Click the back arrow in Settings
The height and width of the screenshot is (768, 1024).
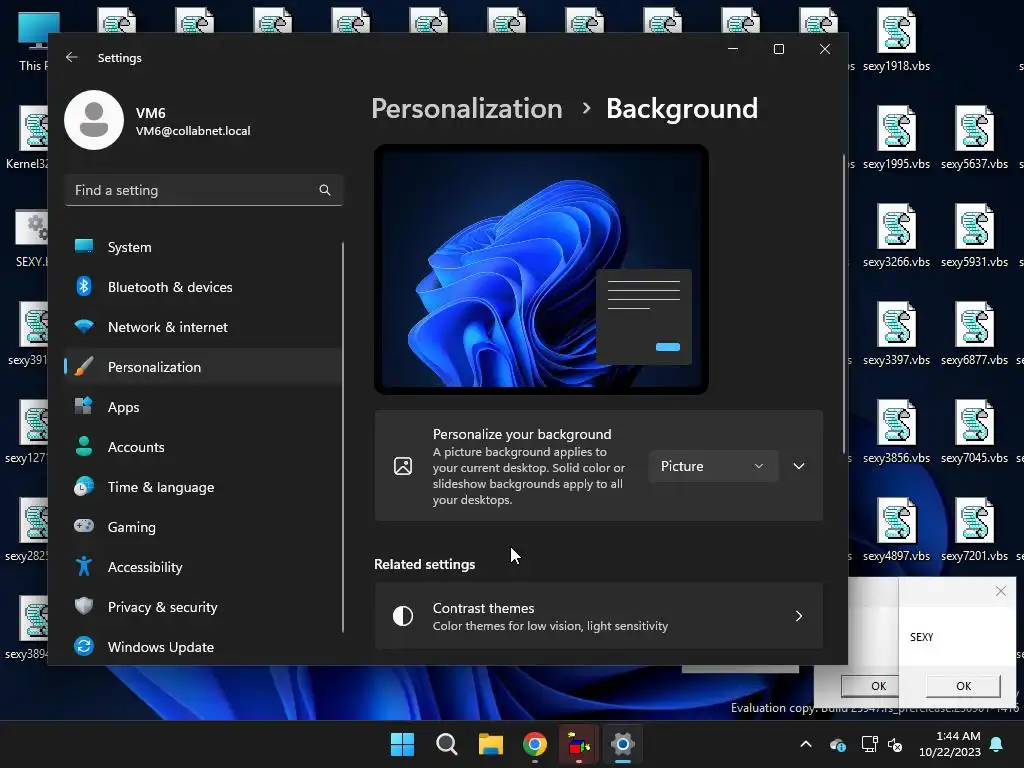coord(72,57)
